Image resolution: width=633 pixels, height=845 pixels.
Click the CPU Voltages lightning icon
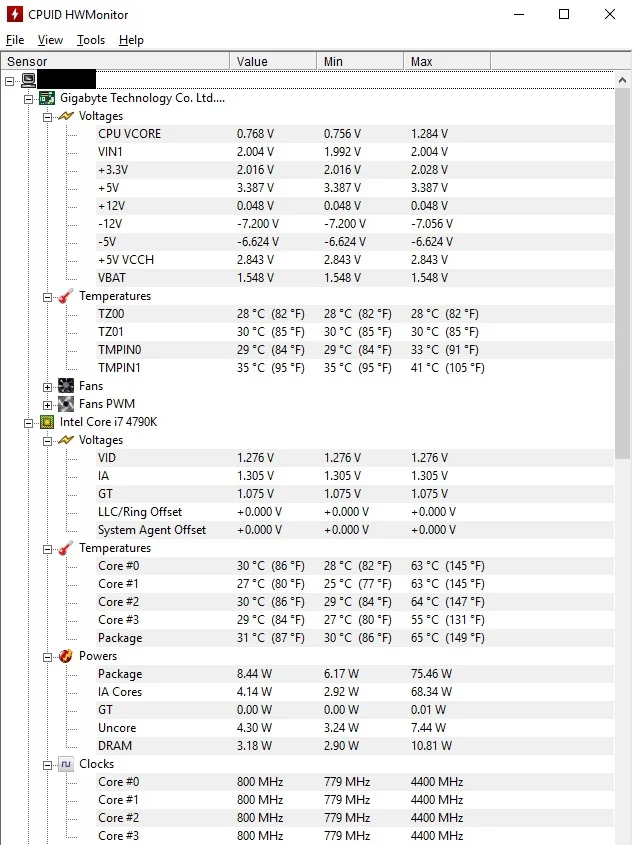click(x=66, y=440)
